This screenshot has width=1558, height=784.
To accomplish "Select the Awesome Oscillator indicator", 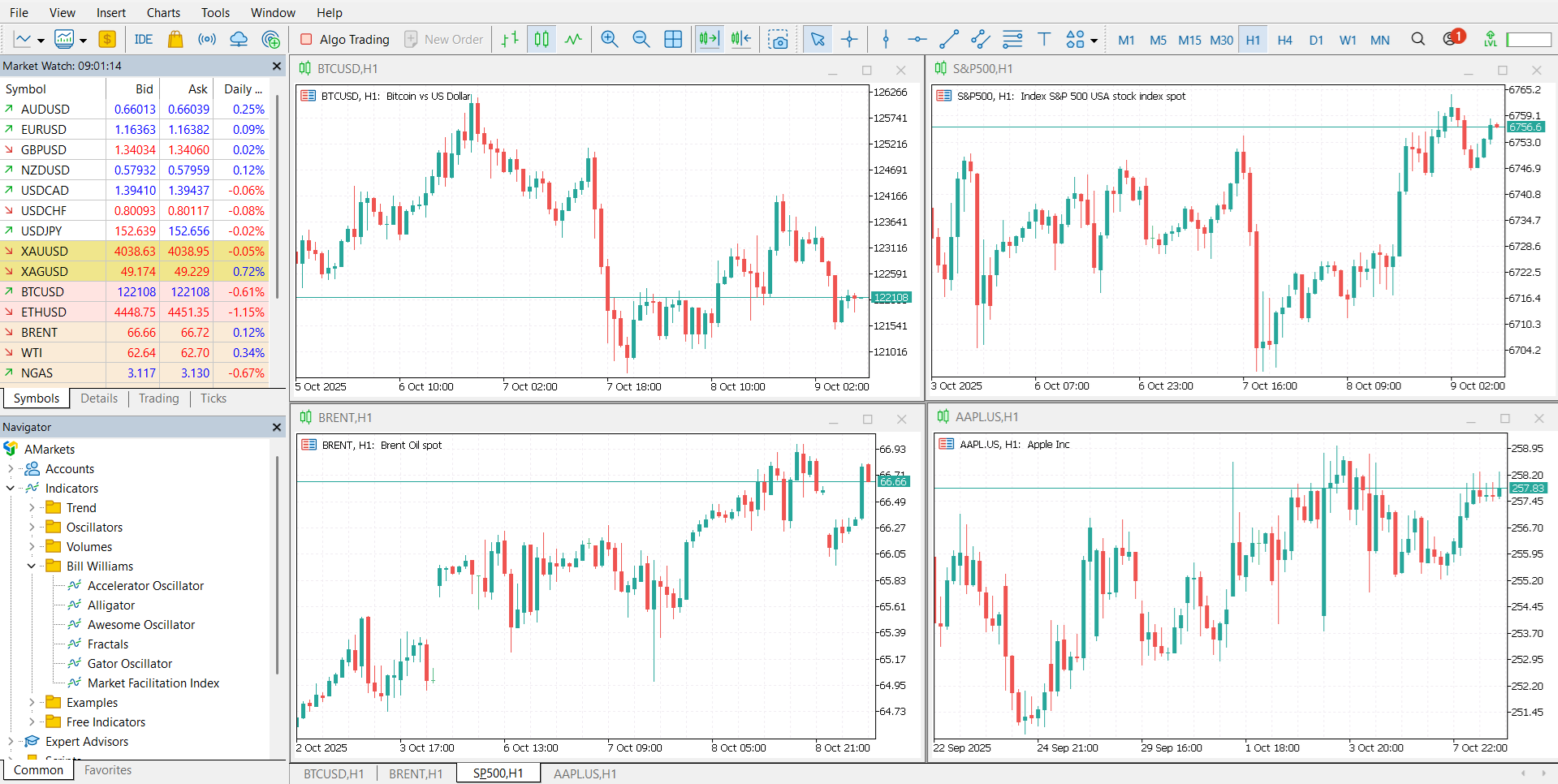I will pyautogui.click(x=141, y=624).
